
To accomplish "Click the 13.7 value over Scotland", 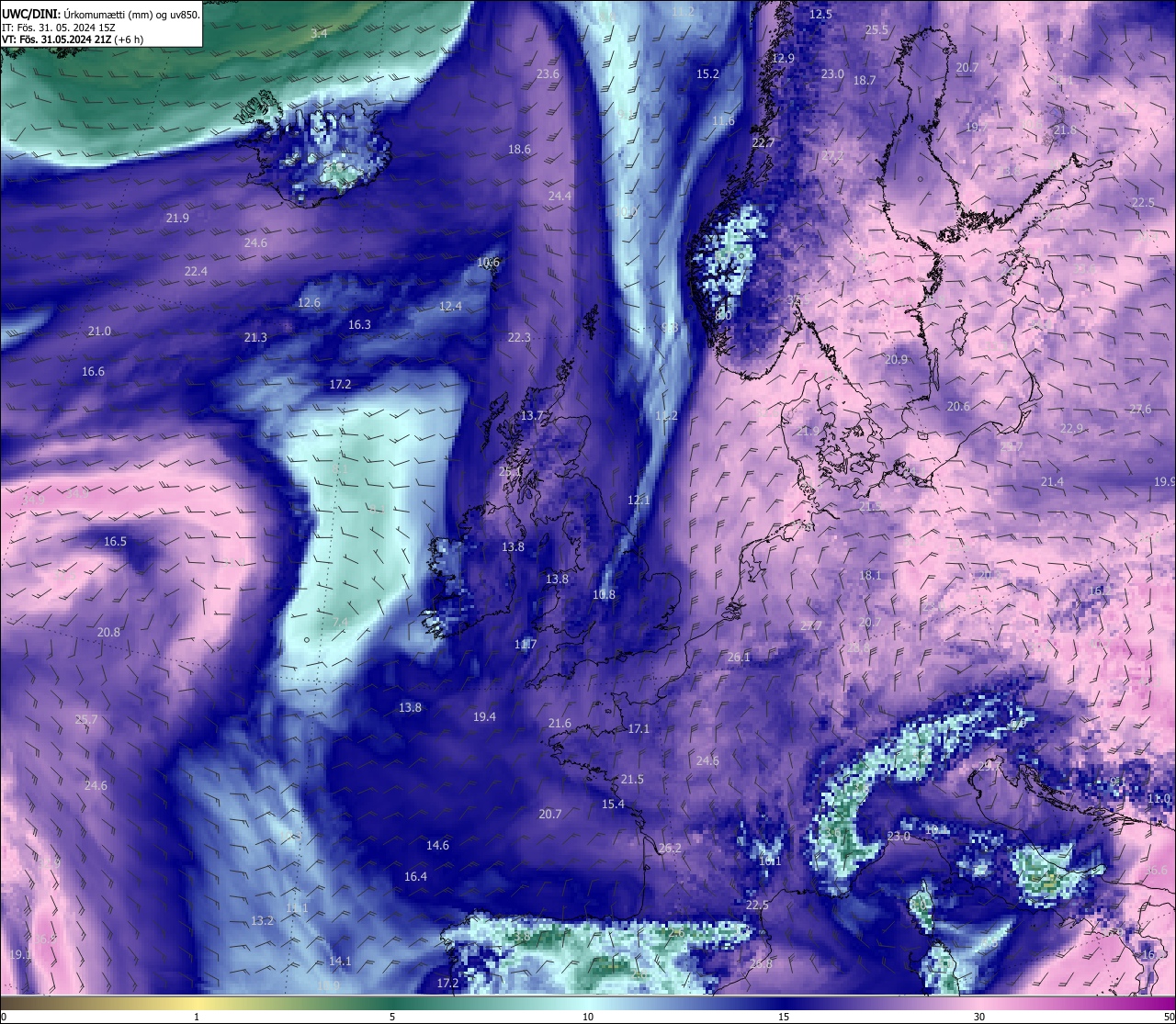I will pyautogui.click(x=532, y=416).
